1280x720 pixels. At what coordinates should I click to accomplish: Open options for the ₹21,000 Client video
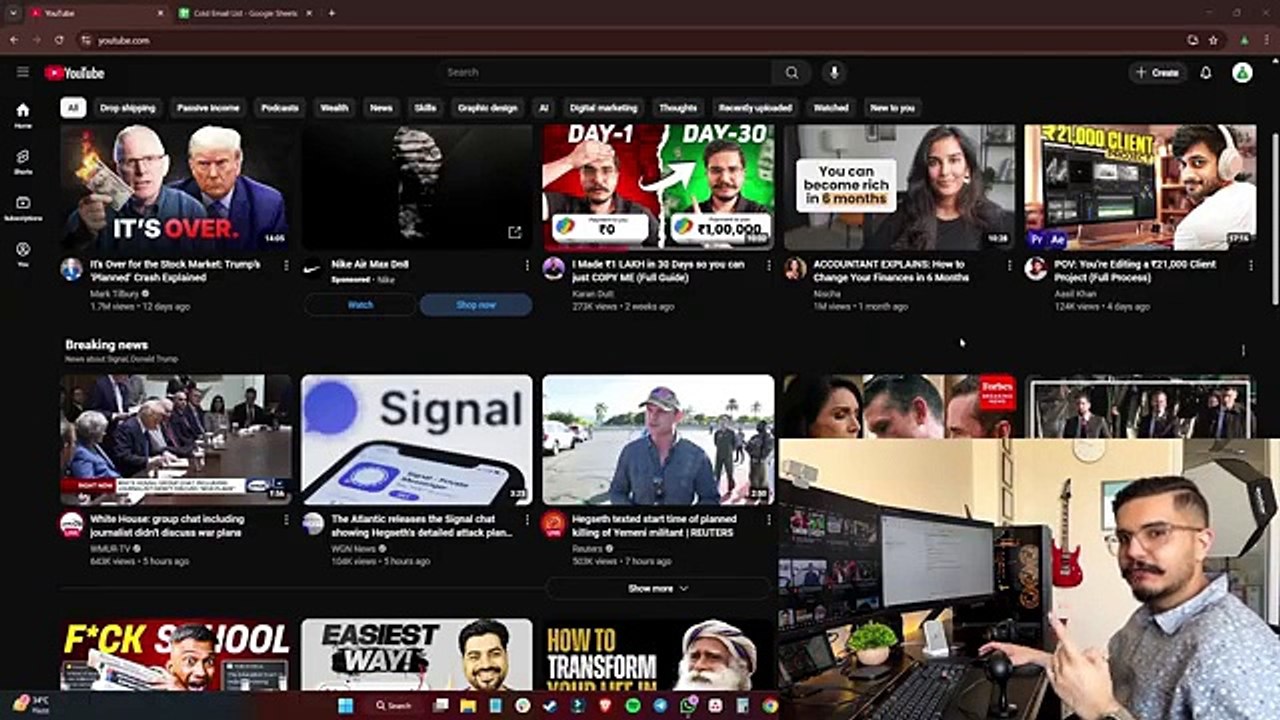[x=1250, y=265]
